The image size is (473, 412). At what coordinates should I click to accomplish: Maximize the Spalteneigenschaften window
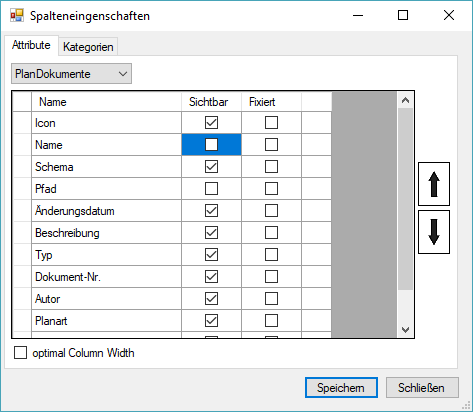click(x=403, y=15)
